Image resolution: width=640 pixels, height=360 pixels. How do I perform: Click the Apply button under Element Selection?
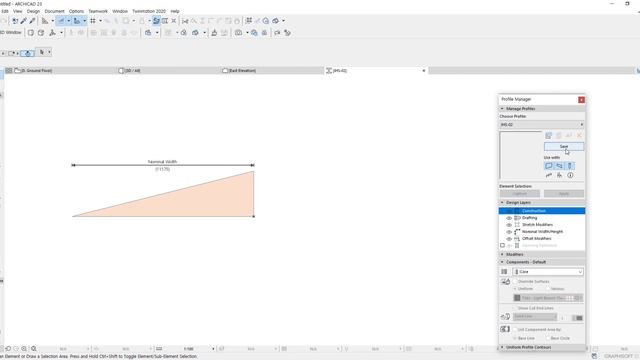[564, 193]
